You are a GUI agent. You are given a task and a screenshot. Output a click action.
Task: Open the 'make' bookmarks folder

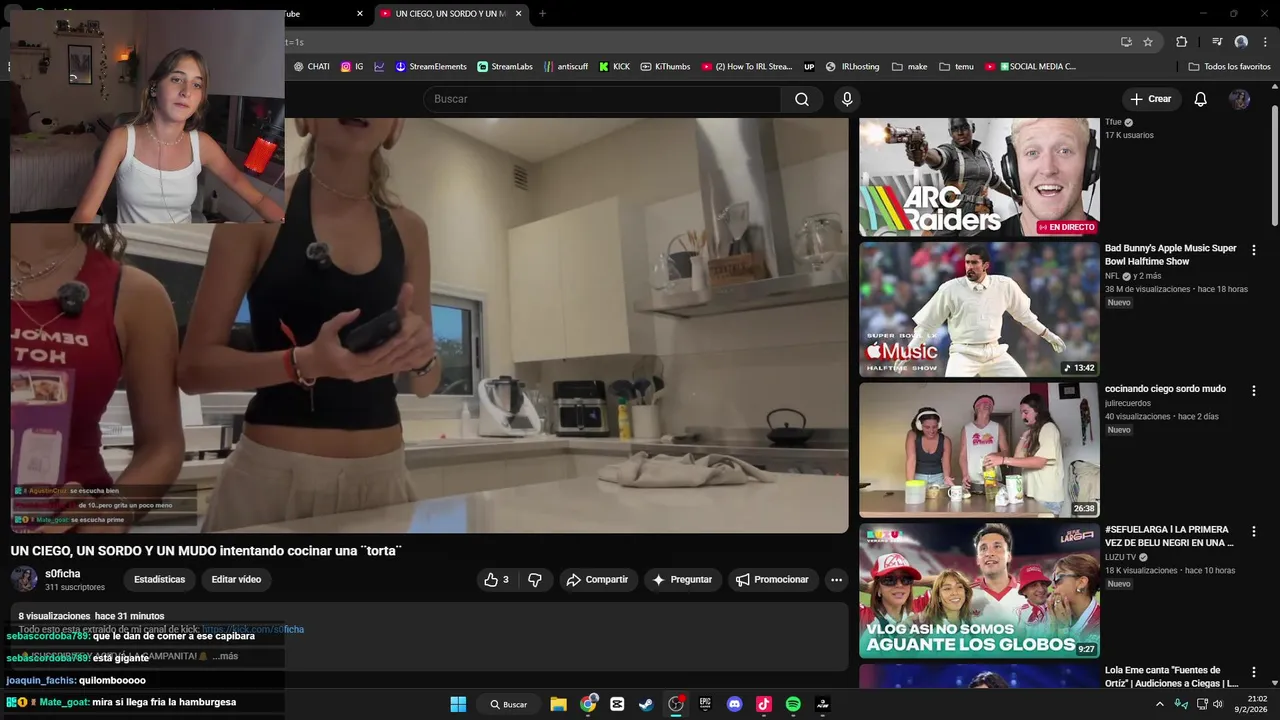tap(909, 67)
